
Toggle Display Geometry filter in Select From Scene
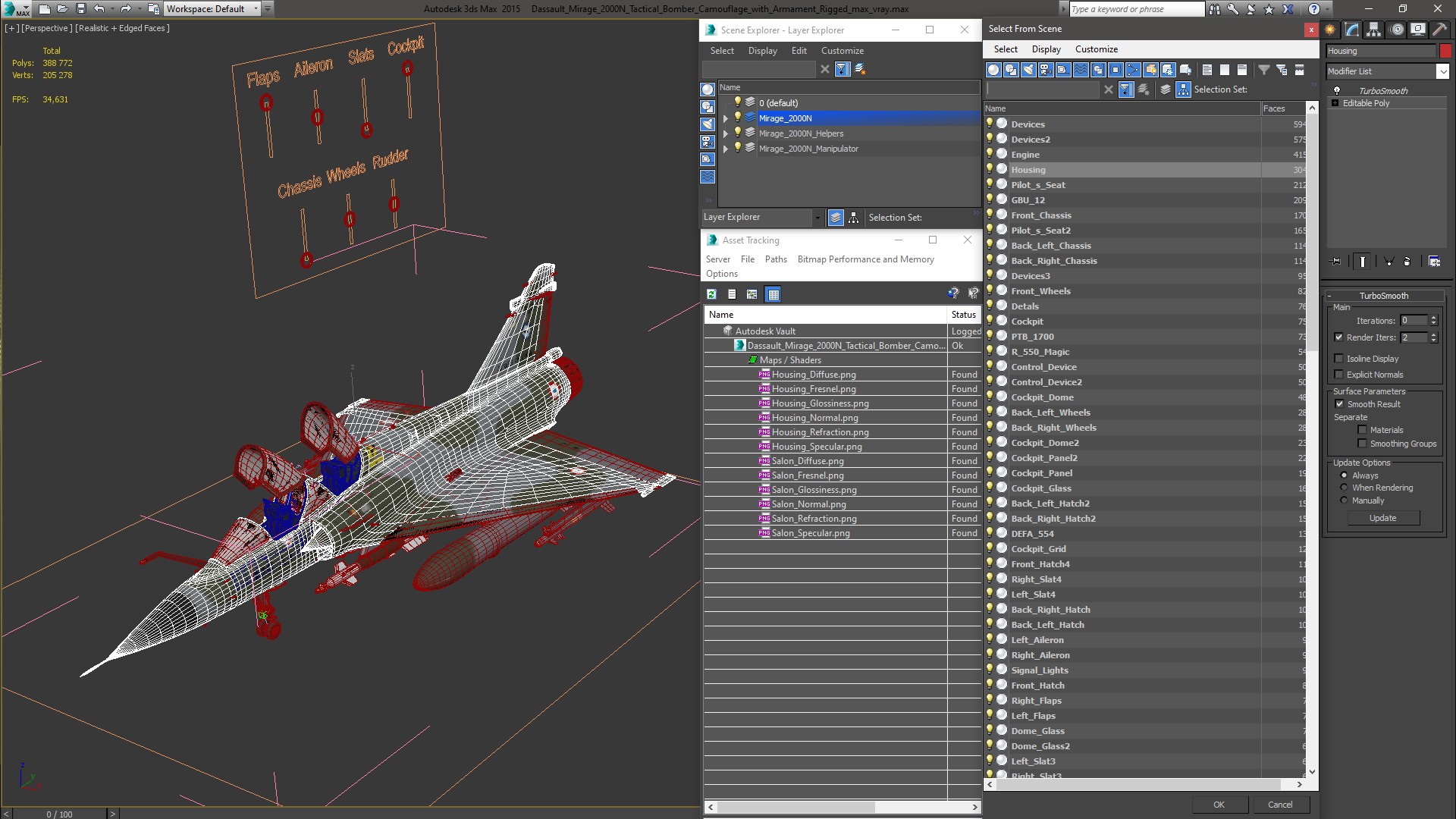(x=993, y=70)
